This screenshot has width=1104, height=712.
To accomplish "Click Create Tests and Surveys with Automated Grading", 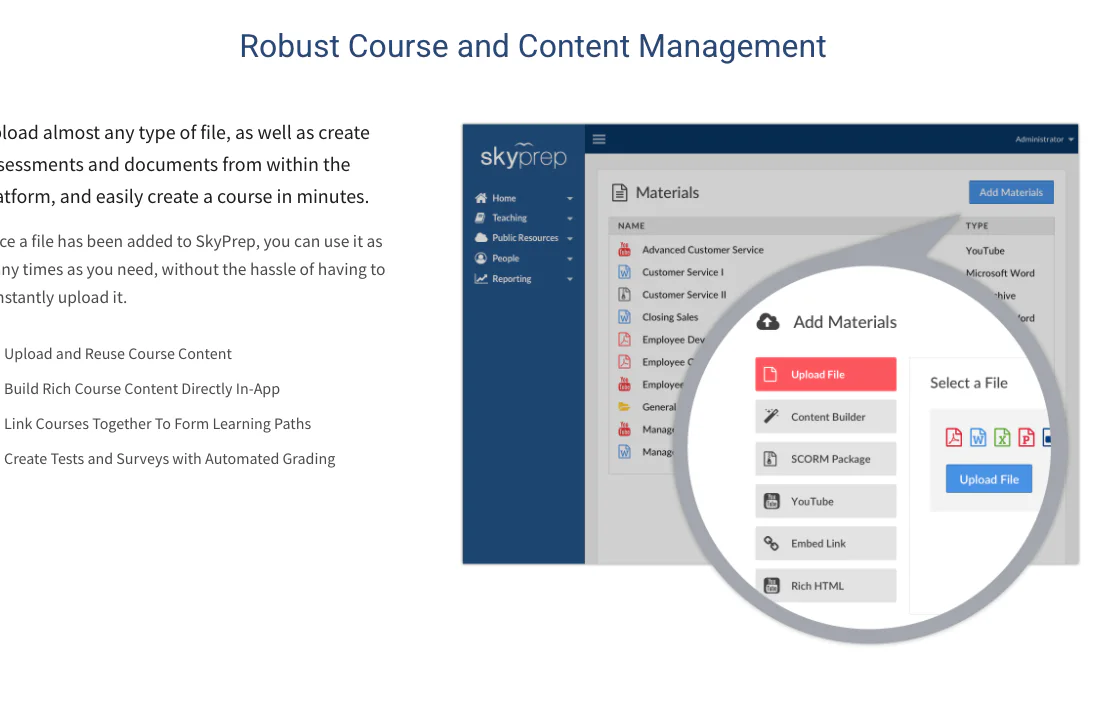I will pos(170,458).
